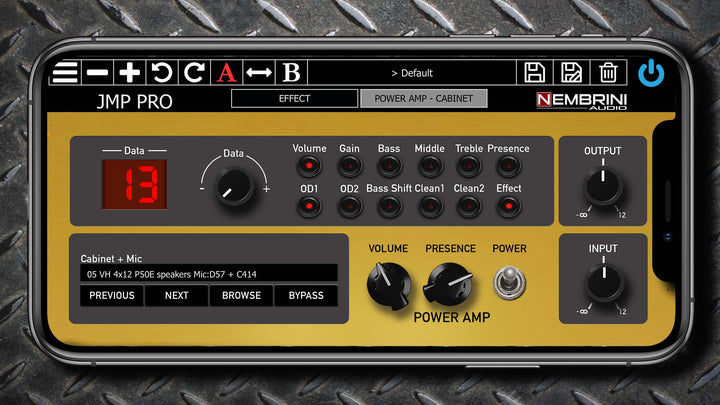Viewport: 720px width, 405px height.
Task: Click the plus zoom-in icon
Action: pyautogui.click(x=129, y=73)
